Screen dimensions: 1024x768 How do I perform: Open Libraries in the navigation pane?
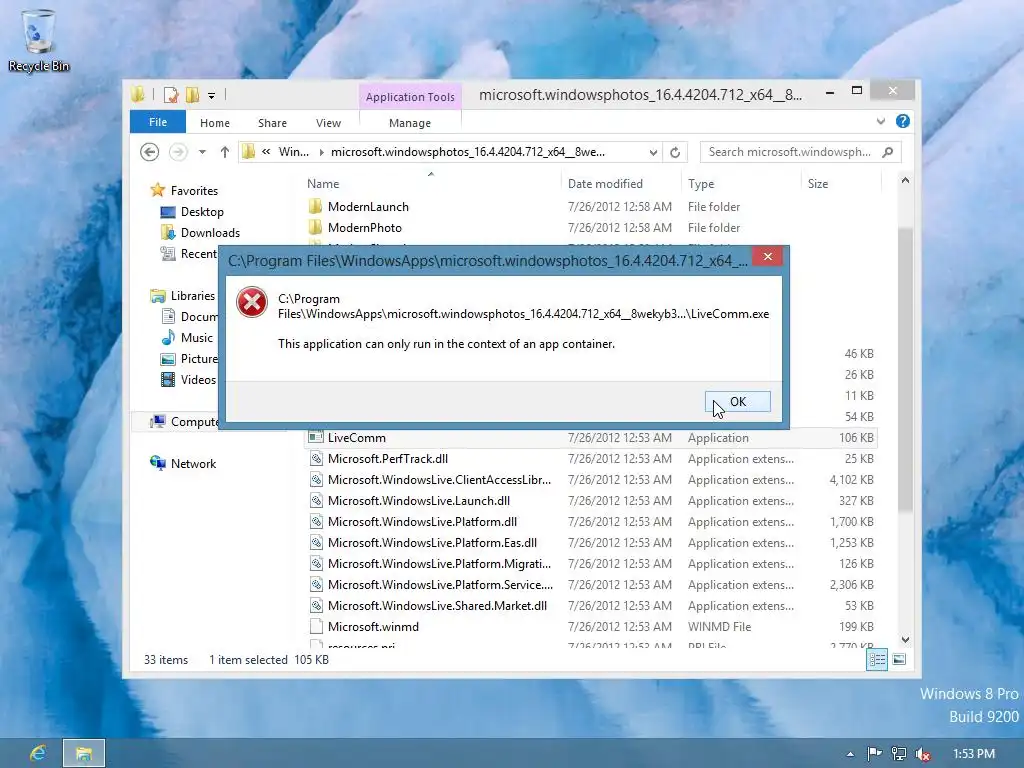click(193, 296)
